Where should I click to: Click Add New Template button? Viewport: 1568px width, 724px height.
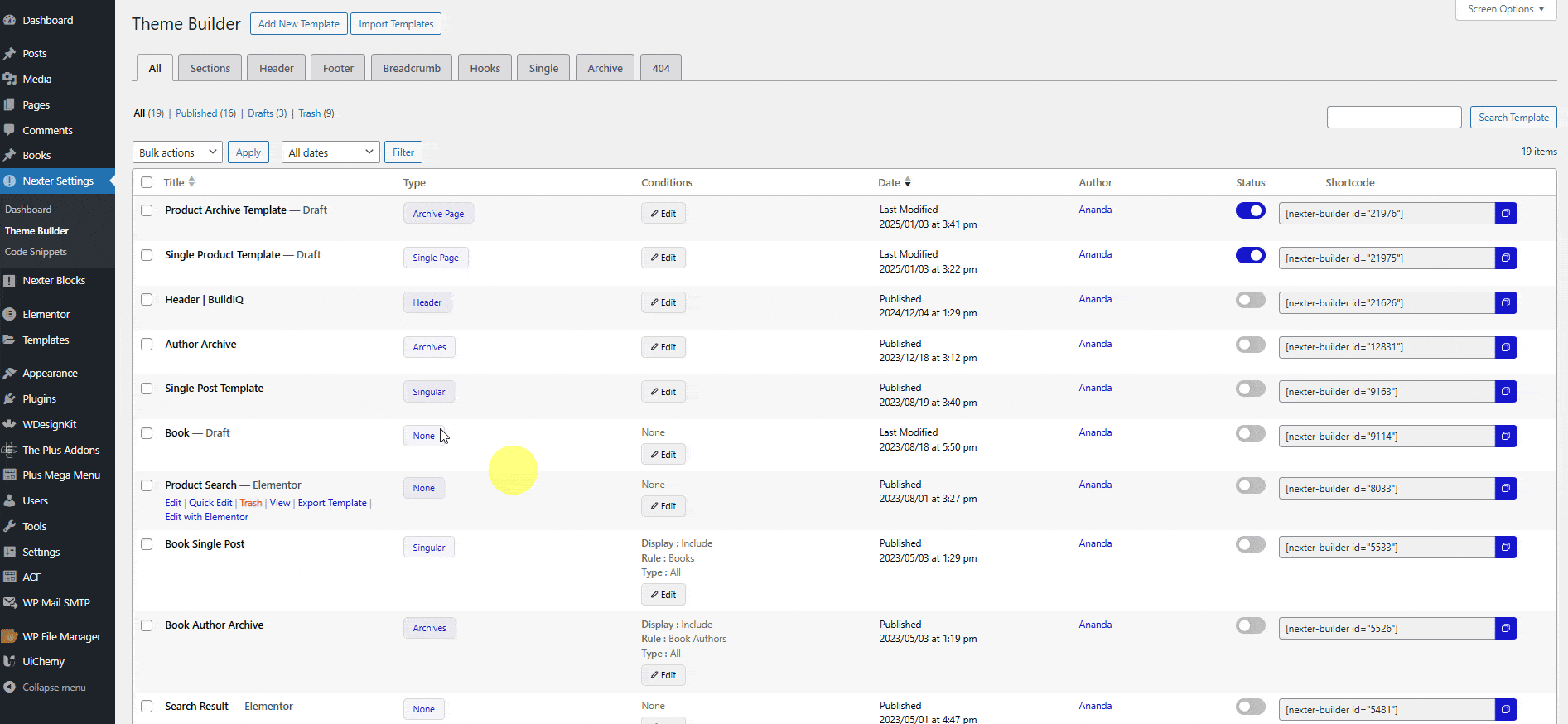pyautogui.click(x=299, y=24)
